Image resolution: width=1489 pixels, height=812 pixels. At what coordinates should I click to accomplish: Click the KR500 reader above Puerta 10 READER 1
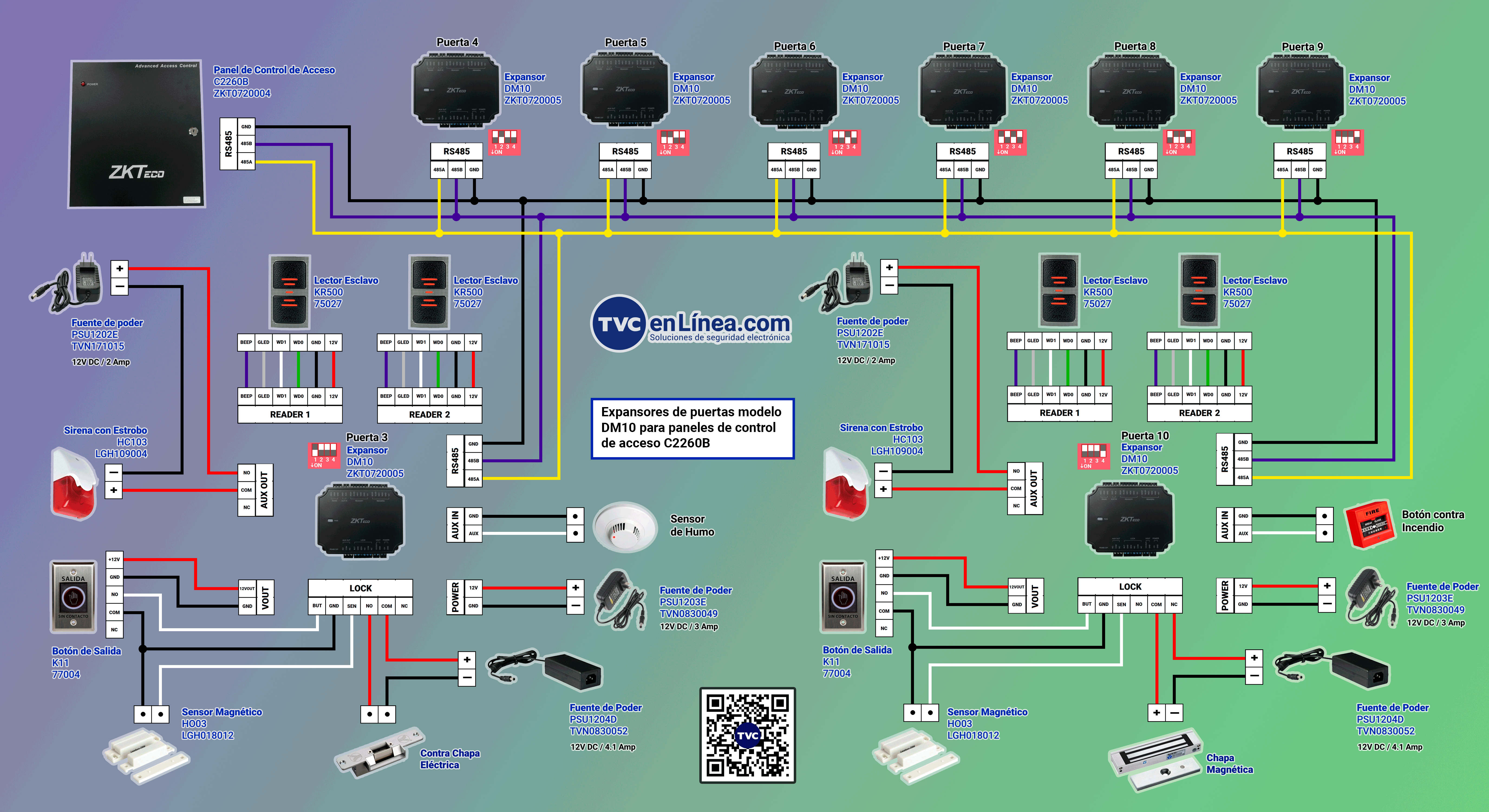pyautogui.click(x=1059, y=291)
